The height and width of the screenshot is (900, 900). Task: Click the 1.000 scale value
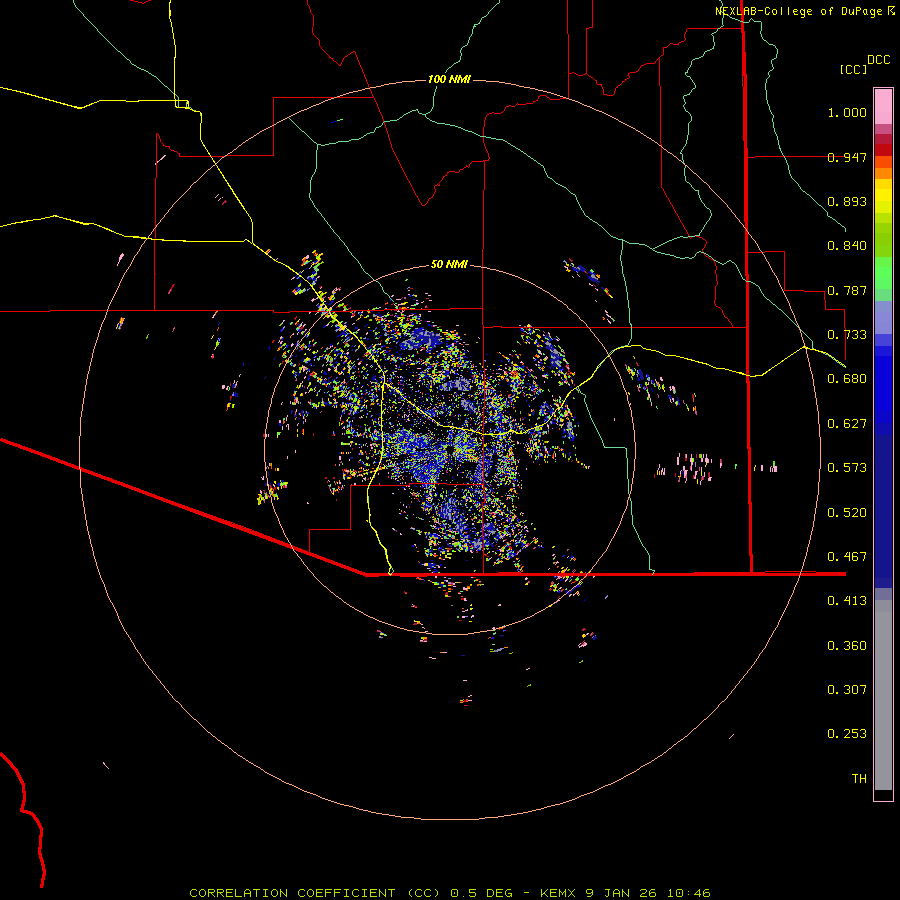[x=847, y=112]
